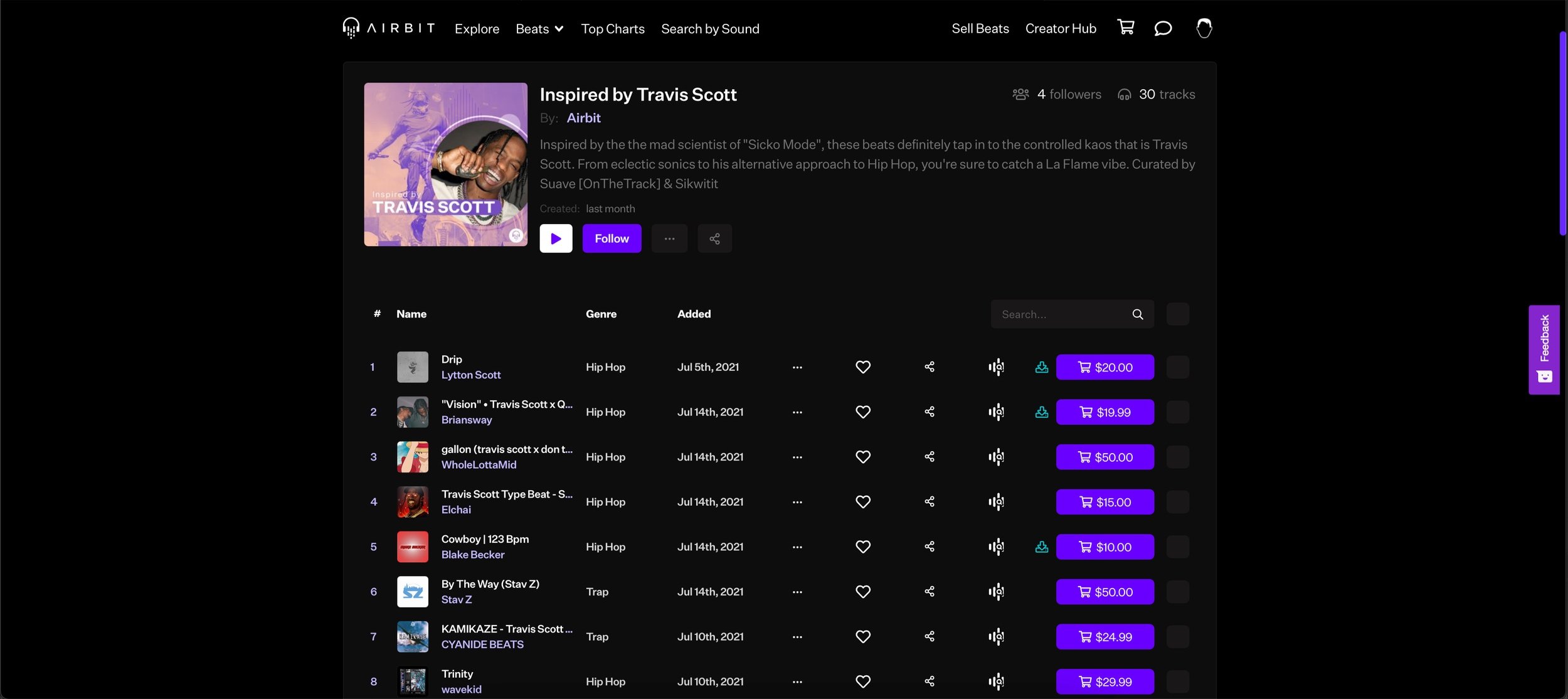Select the "Vision" track checkbox
The height and width of the screenshot is (699, 1568).
click(1177, 412)
